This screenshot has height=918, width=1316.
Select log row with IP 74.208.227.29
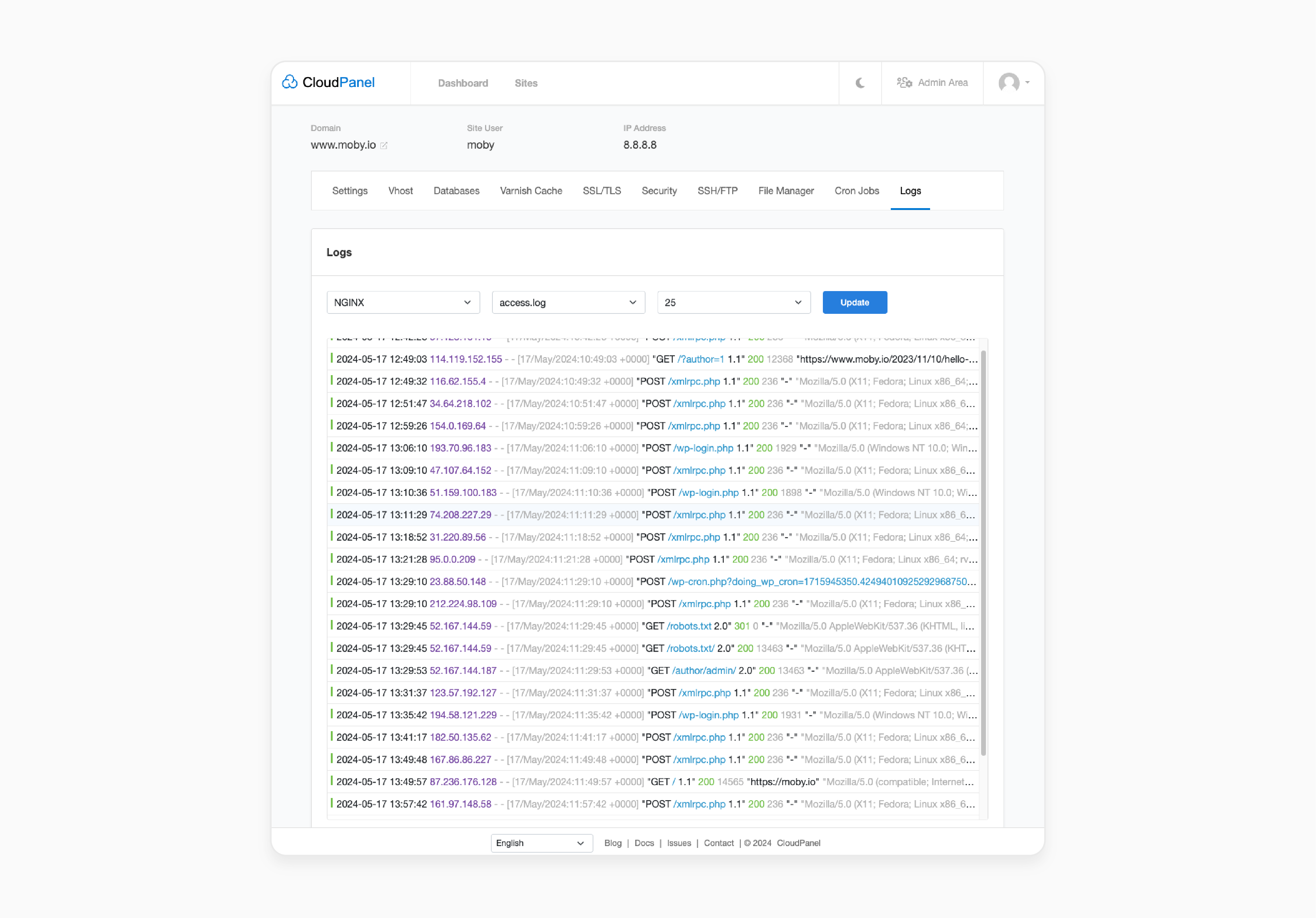pos(654,515)
